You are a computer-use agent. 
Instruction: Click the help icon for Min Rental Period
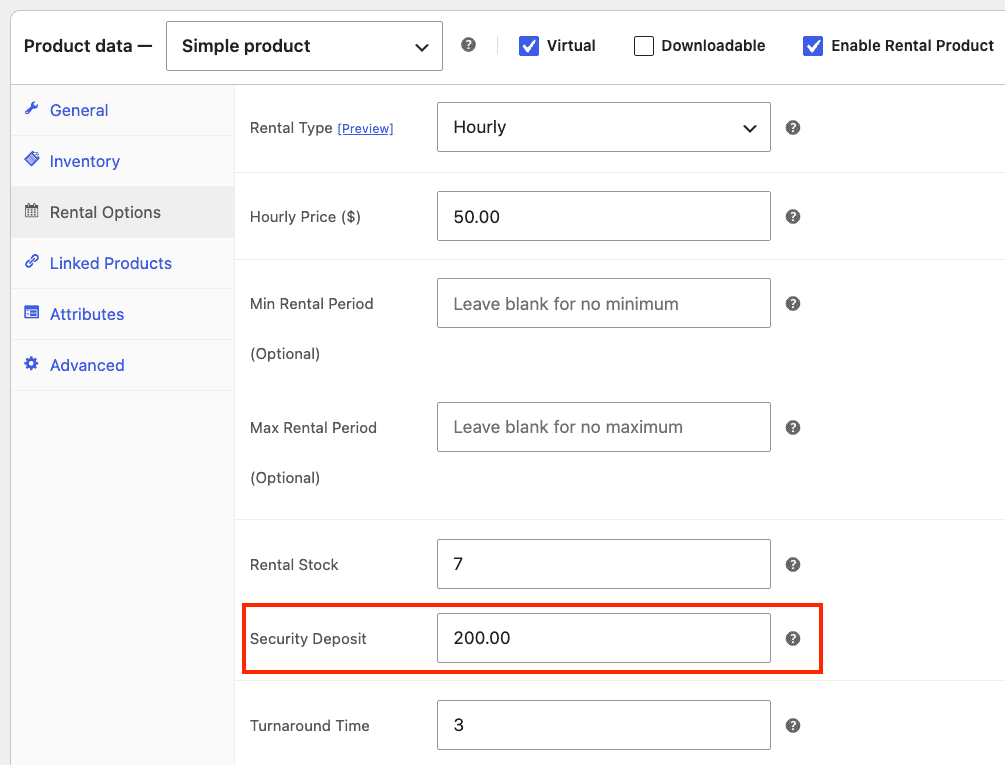pos(793,304)
